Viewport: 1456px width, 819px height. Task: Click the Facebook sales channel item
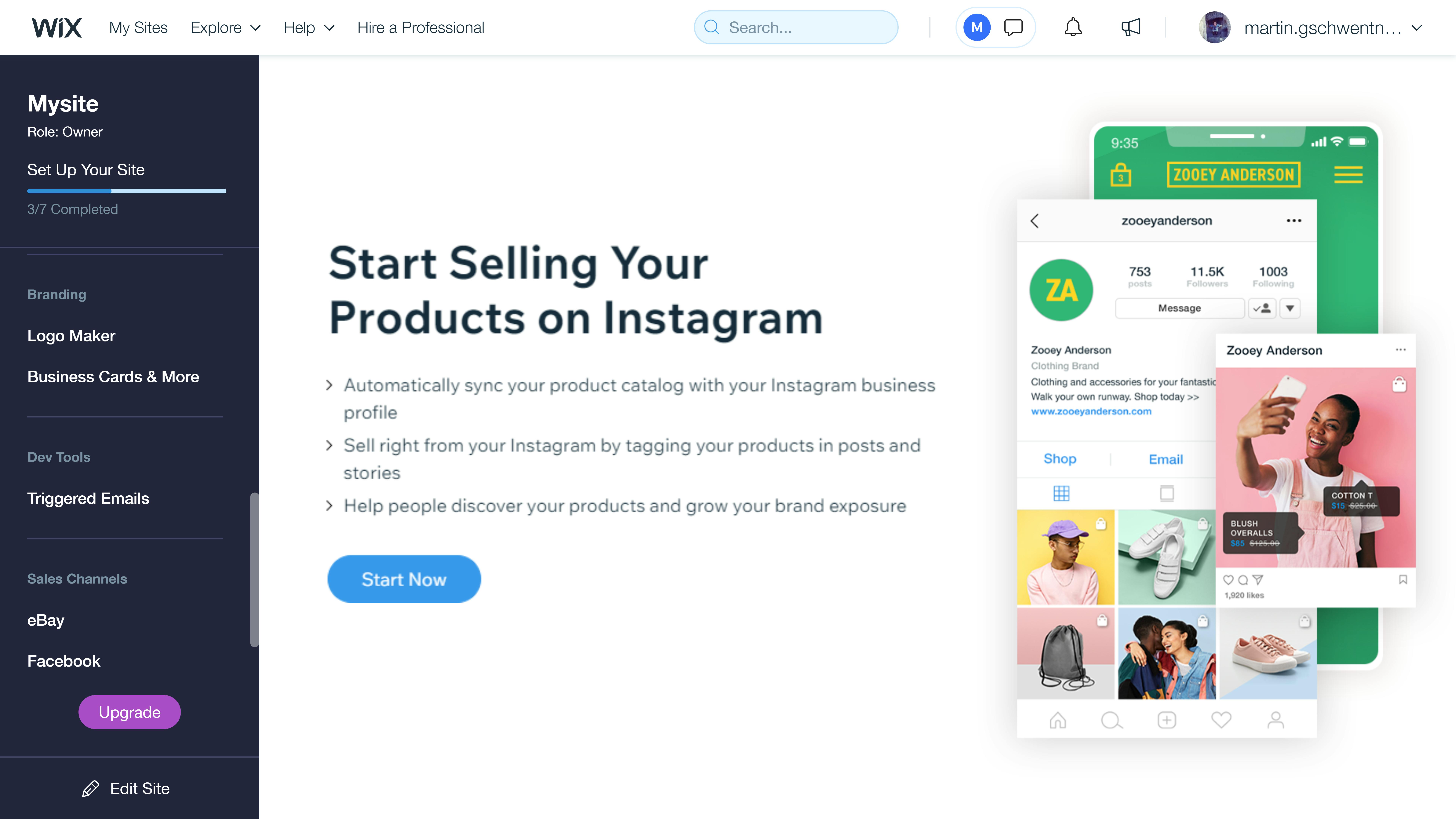coord(63,660)
